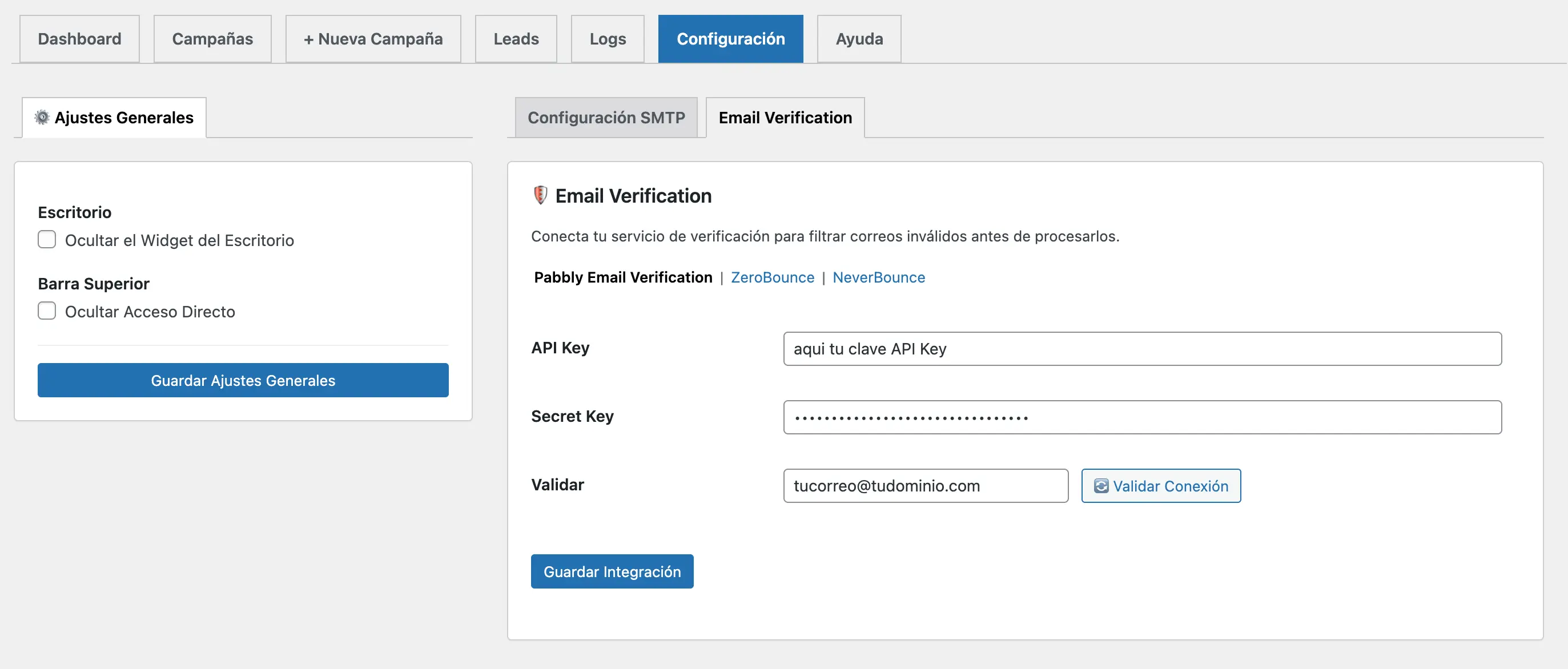Click Guardar Ajustes Generales
1568x669 pixels.
click(x=242, y=380)
